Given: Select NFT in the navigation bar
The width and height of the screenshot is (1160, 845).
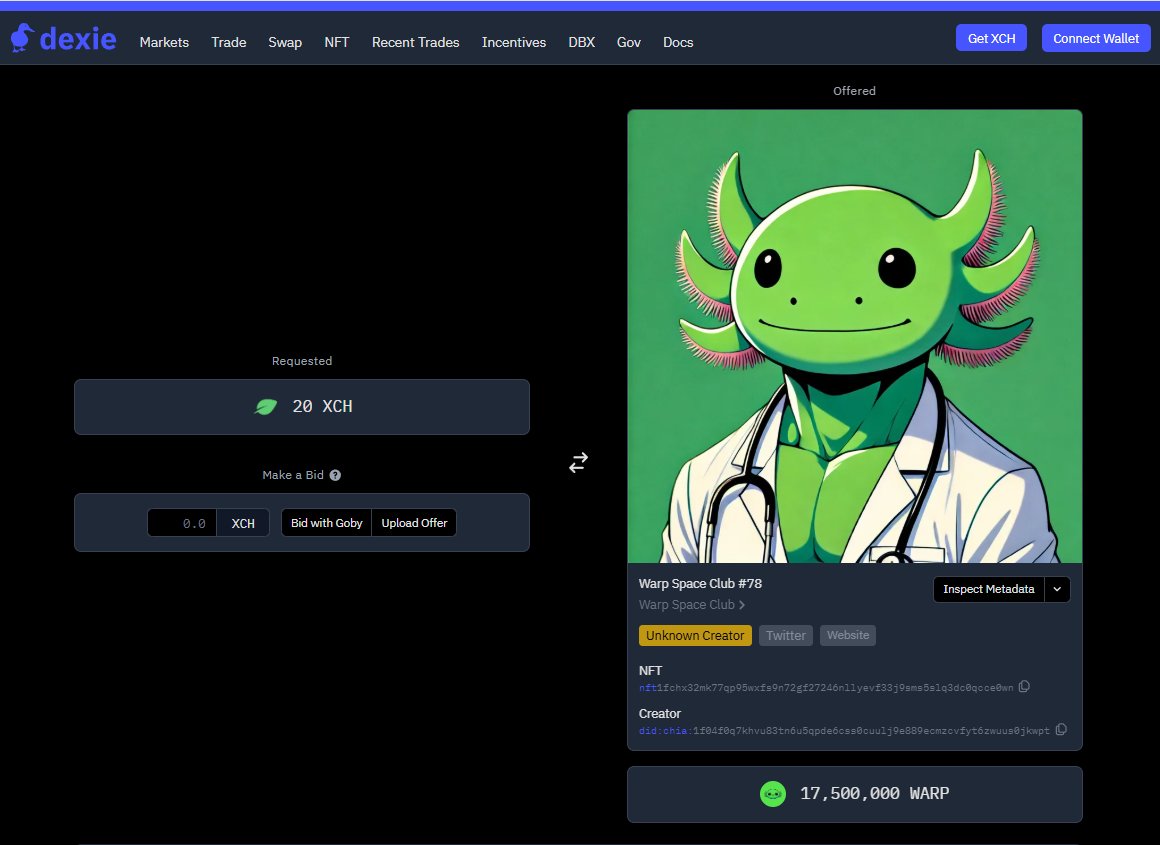Looking at the screenshot, I should pos(337,42).
